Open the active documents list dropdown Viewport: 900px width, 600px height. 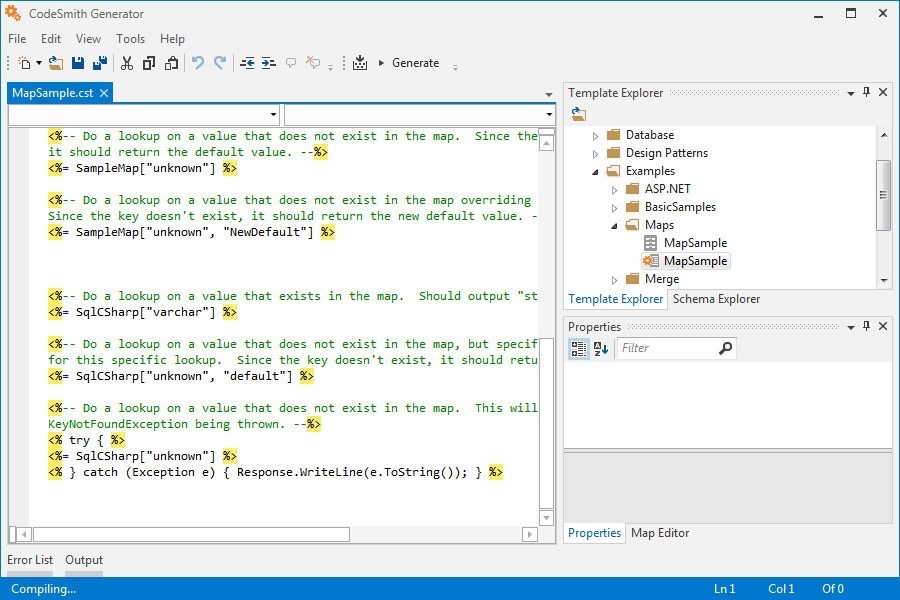coord(549,95)
